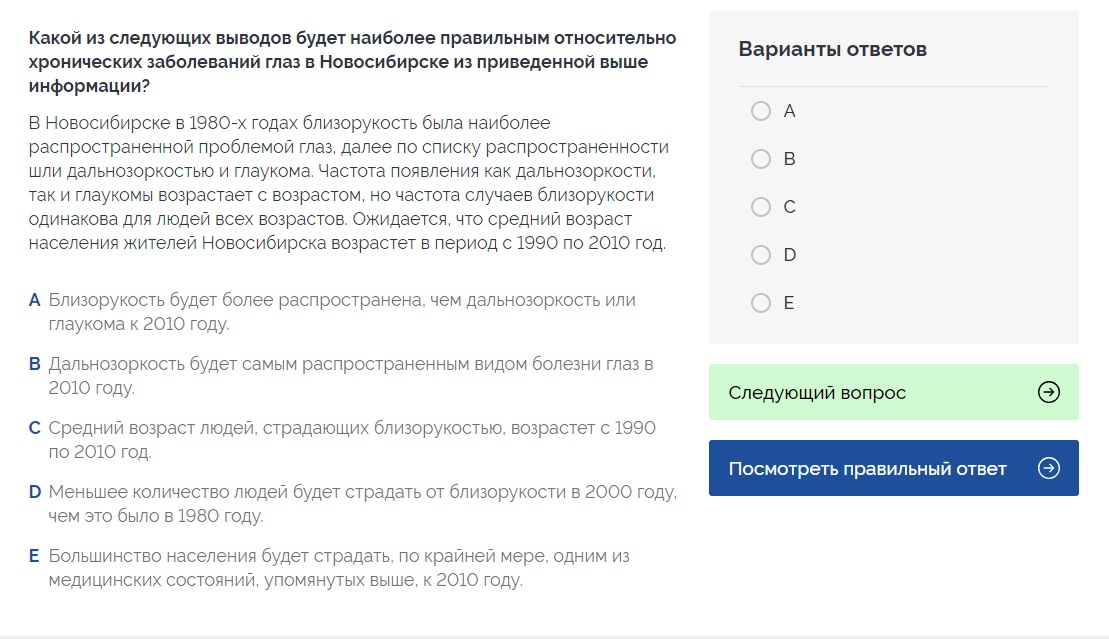Click the bold letter E before answer text
Image resolution: width=1109 pixels, height=639 pixels.
click(34, 556)
